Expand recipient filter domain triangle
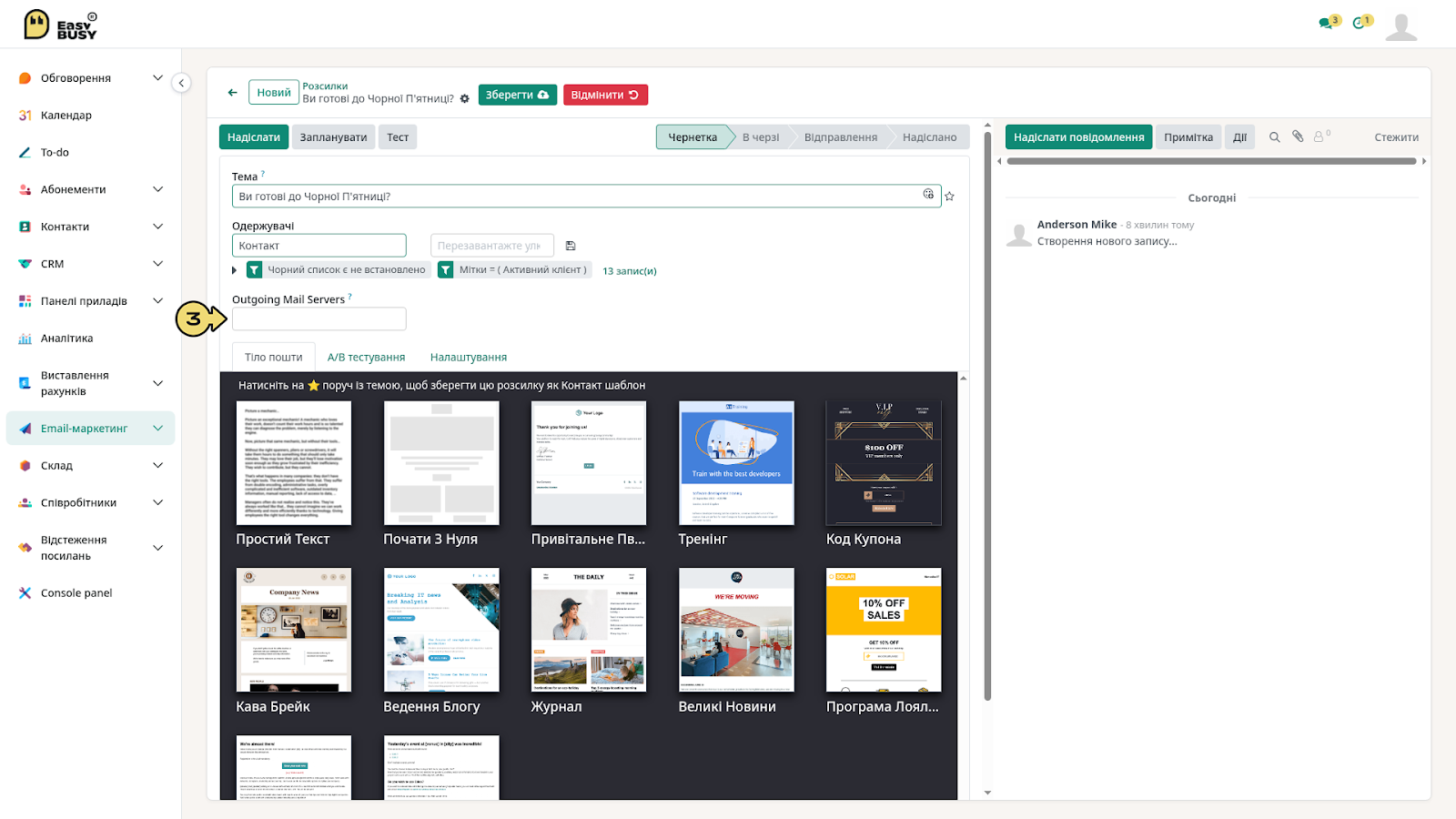Image resolution: width=1456 pixels, height=819 pixels. (235, 270)
